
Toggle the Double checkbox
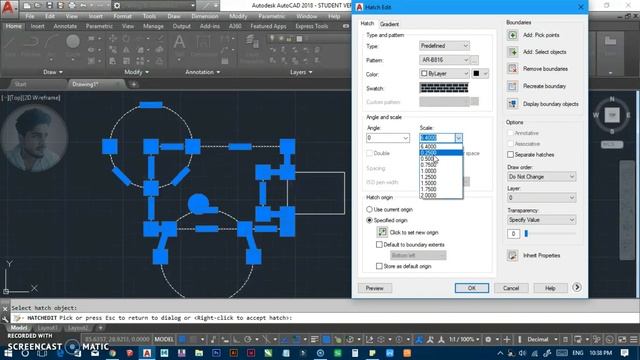[x=369, y=153]
